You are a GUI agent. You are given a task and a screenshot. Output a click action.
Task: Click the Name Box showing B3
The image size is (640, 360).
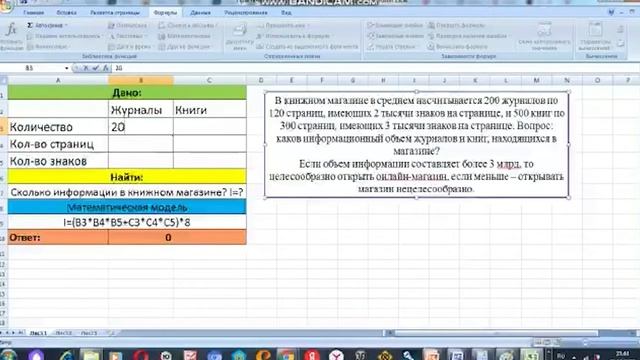(32, 68)
